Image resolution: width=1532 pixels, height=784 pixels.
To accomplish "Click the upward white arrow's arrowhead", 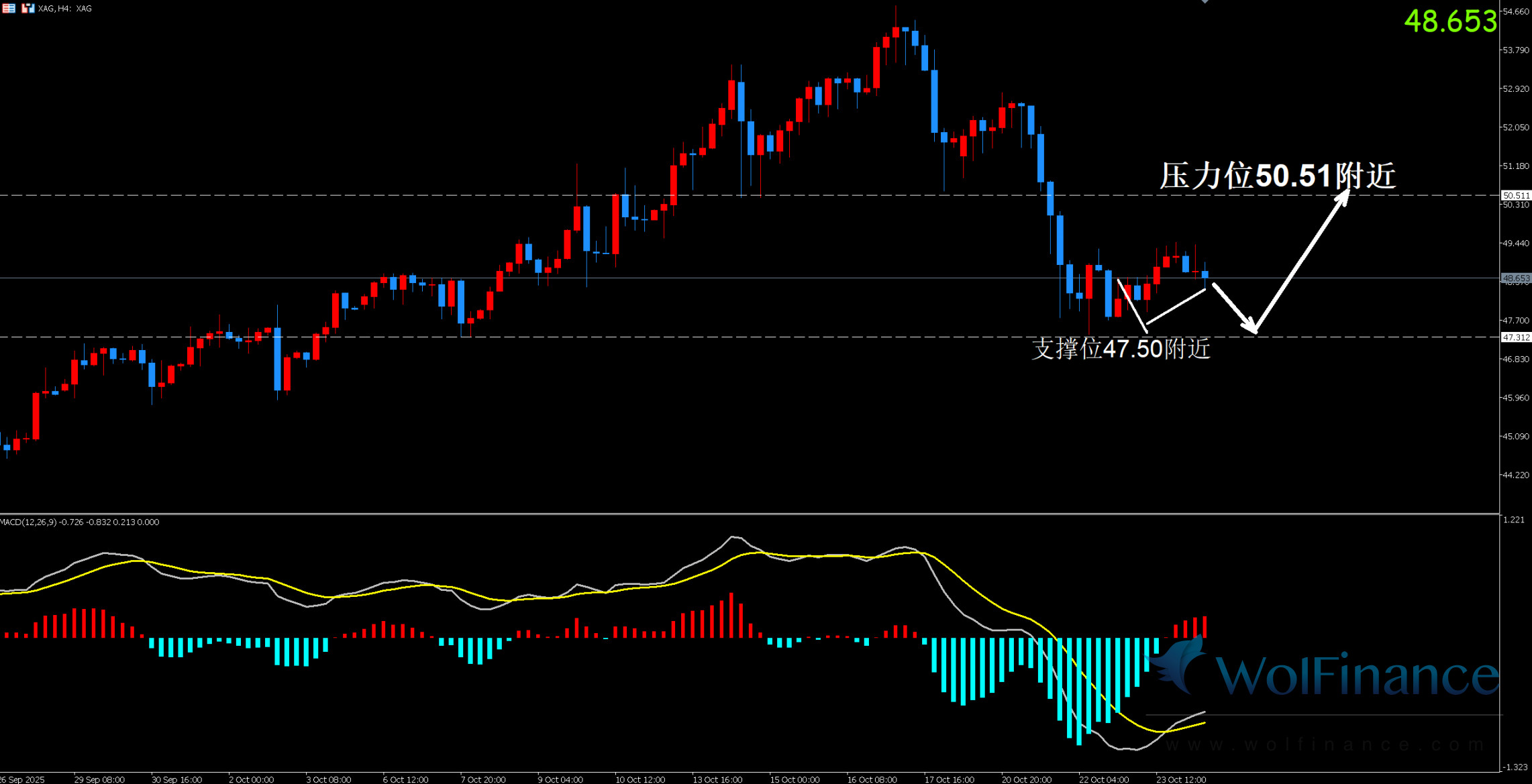I will point(1343,197).
